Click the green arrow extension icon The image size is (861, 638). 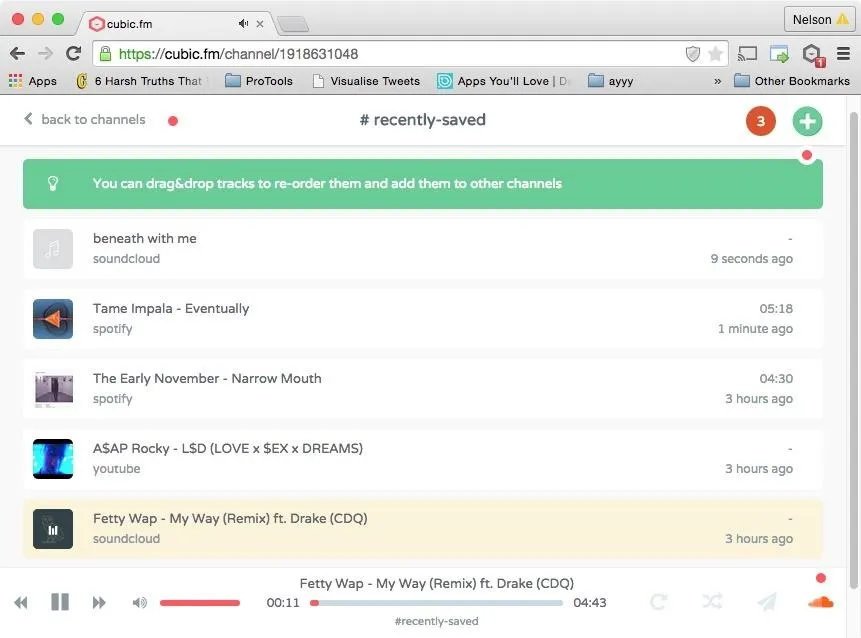pyautogui.click(x=779, y=54)
